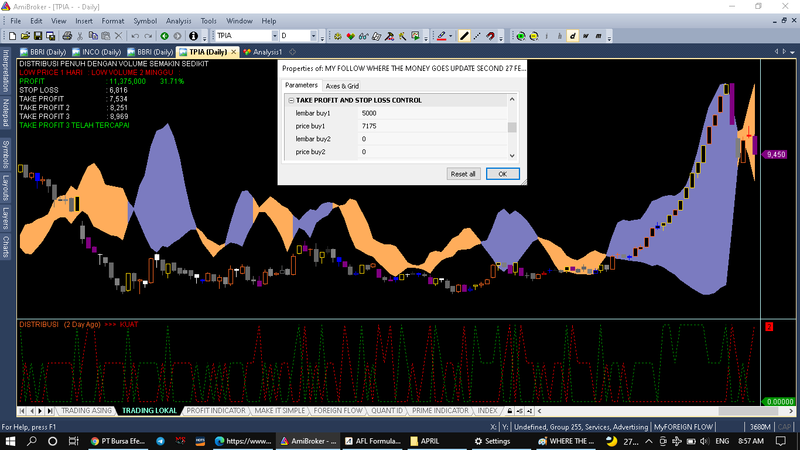The height and width of the screenshot is (450, 800).
Task: Expand the first toolbar overflow options arrow
Action: (x=205, y=37)
